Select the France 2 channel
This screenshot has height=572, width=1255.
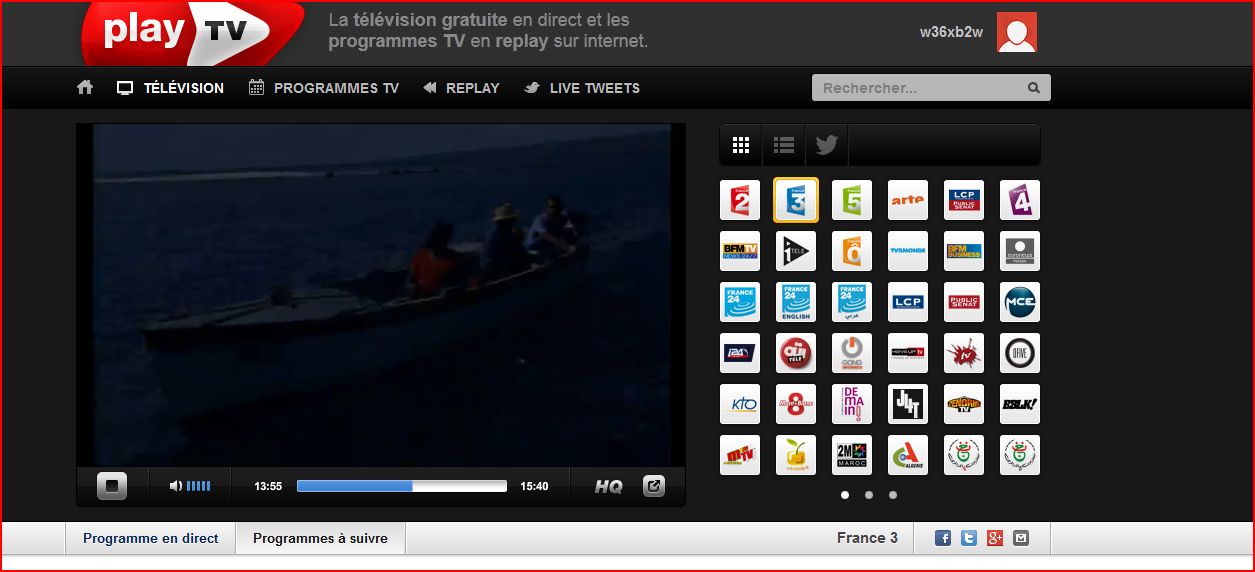click(x=740, y=200)
